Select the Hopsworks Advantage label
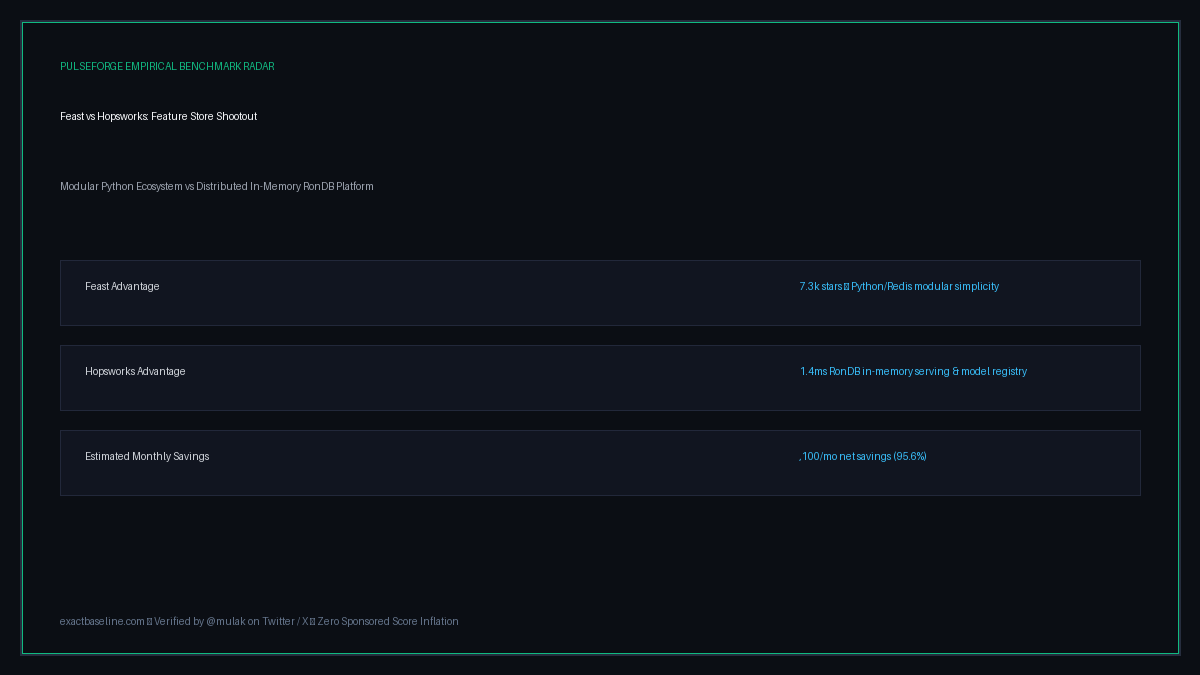1200x675 pixels. point(135,371)
